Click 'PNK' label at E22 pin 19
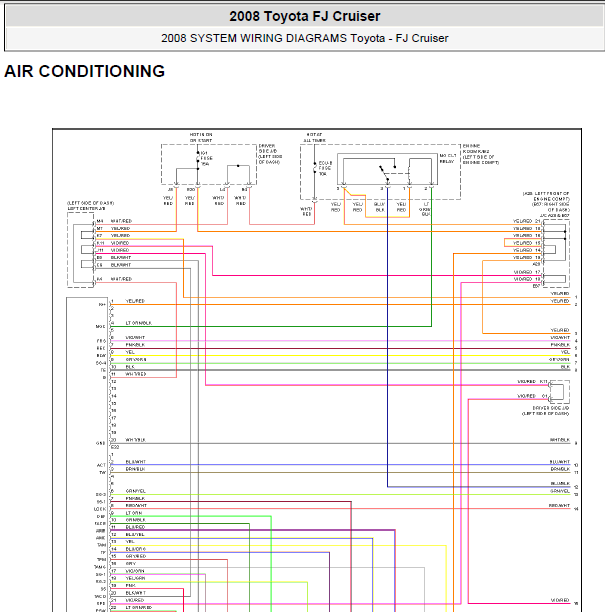The height and width of the screenshot is (612, 605). [130, 585]
